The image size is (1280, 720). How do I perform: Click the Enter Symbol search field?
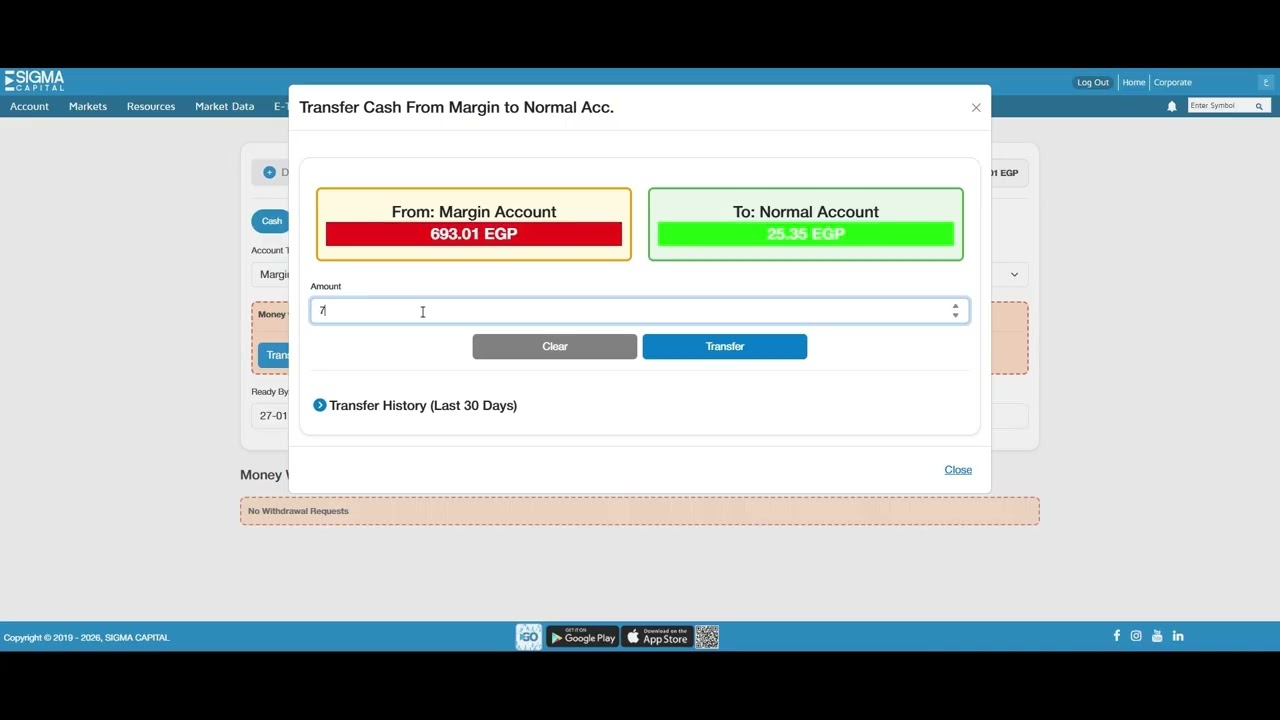(1220, 106)
